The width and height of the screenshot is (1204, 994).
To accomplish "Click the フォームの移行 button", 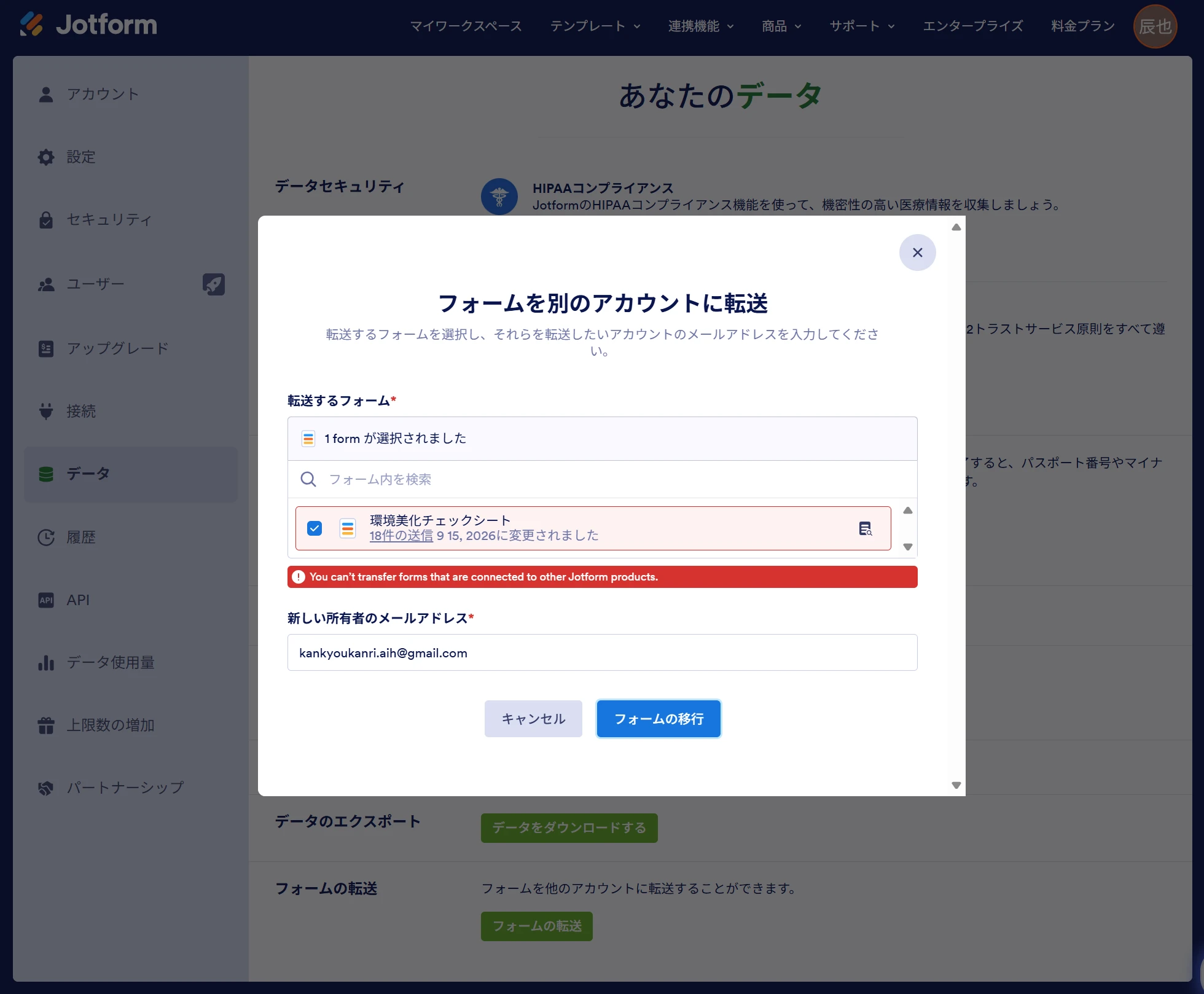I will 659,719.
